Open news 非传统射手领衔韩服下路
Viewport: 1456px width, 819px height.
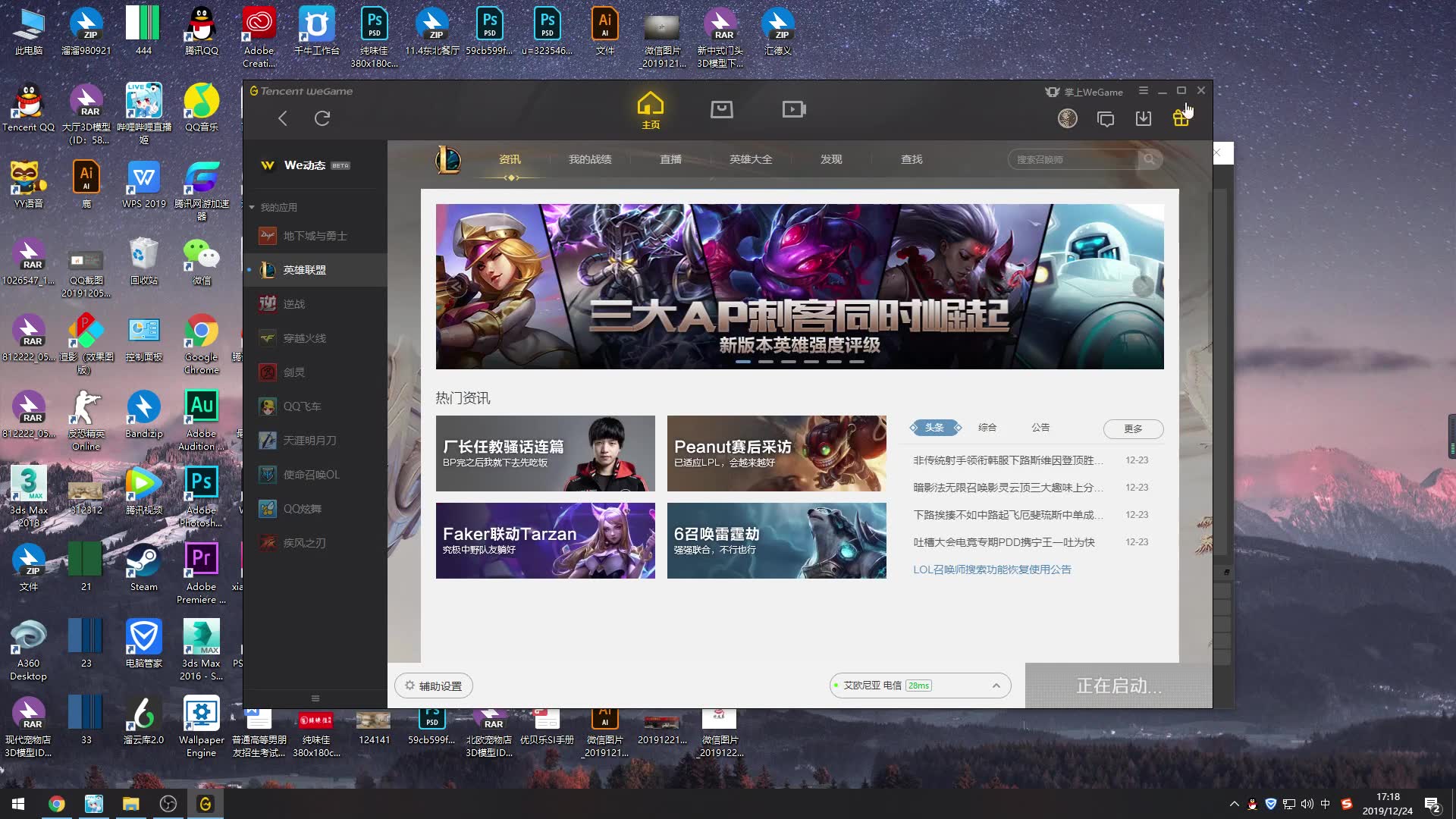pyautogui.click(x=1008, y=460)
